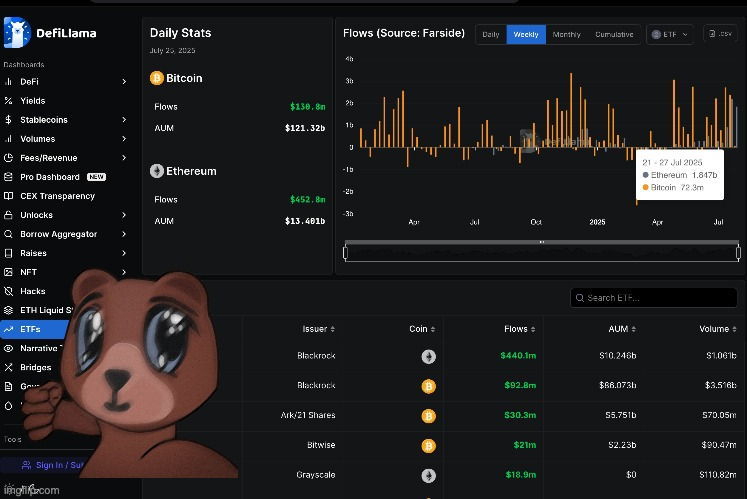Click the NFT image icon

click(x=8, y=272)
